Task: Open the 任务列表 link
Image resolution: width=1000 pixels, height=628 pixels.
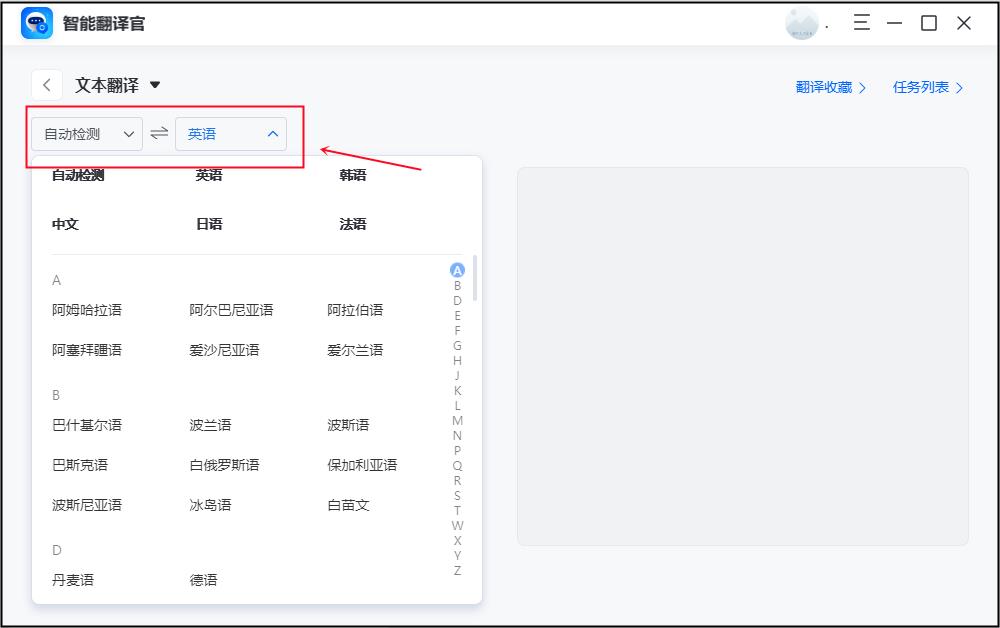Action: (x=928, y=87)
